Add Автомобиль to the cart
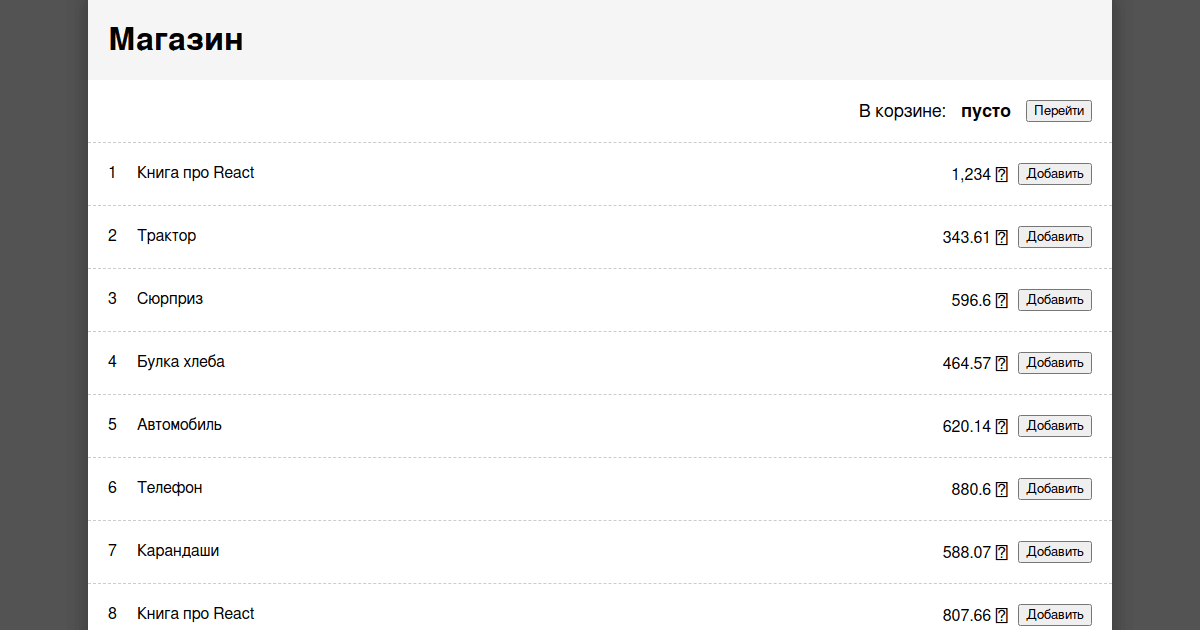Image resolution: width=1200 pixels, height=630 pixels. point(1054,426)
